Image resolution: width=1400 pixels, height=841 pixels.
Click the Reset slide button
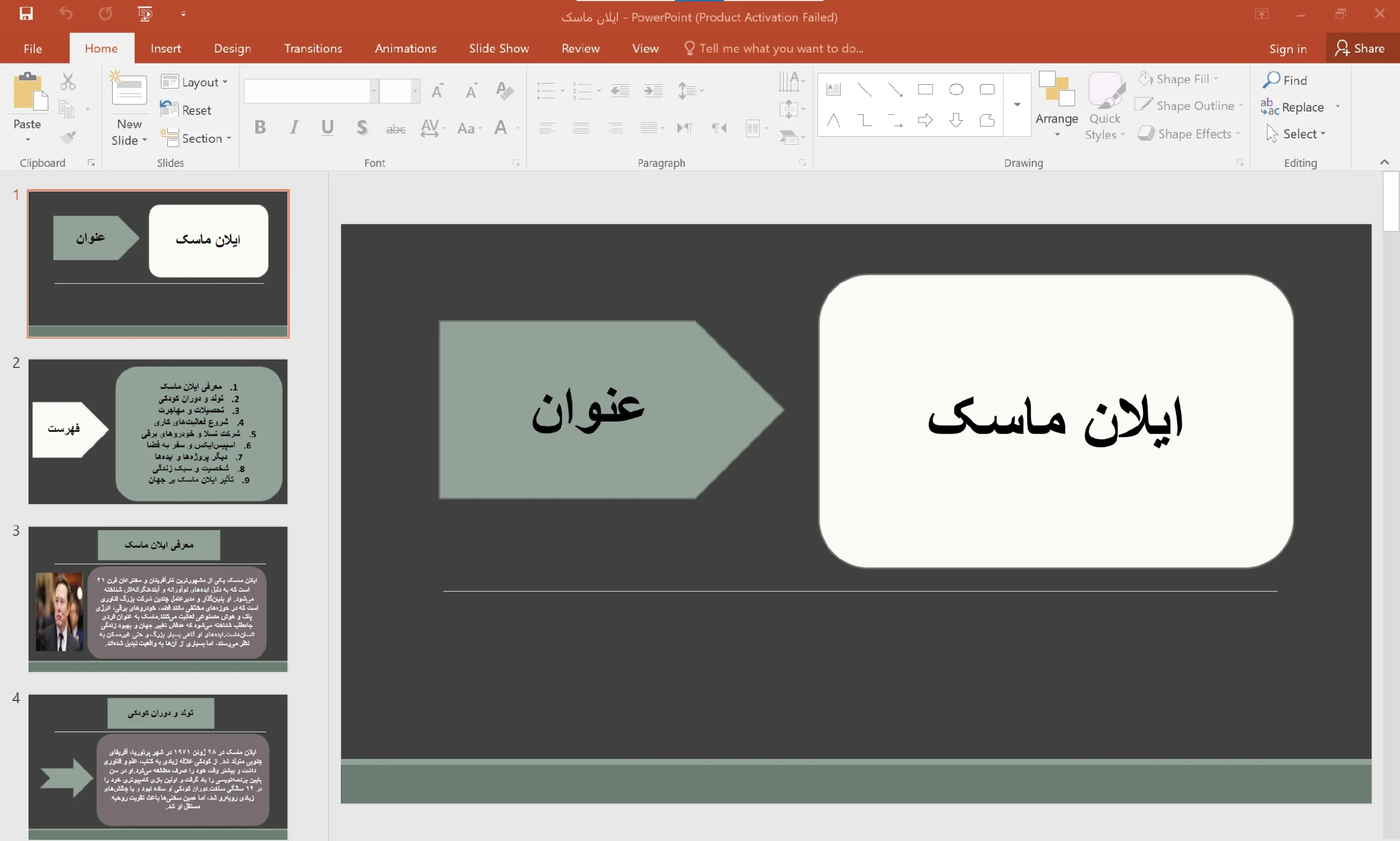point(186,110)
